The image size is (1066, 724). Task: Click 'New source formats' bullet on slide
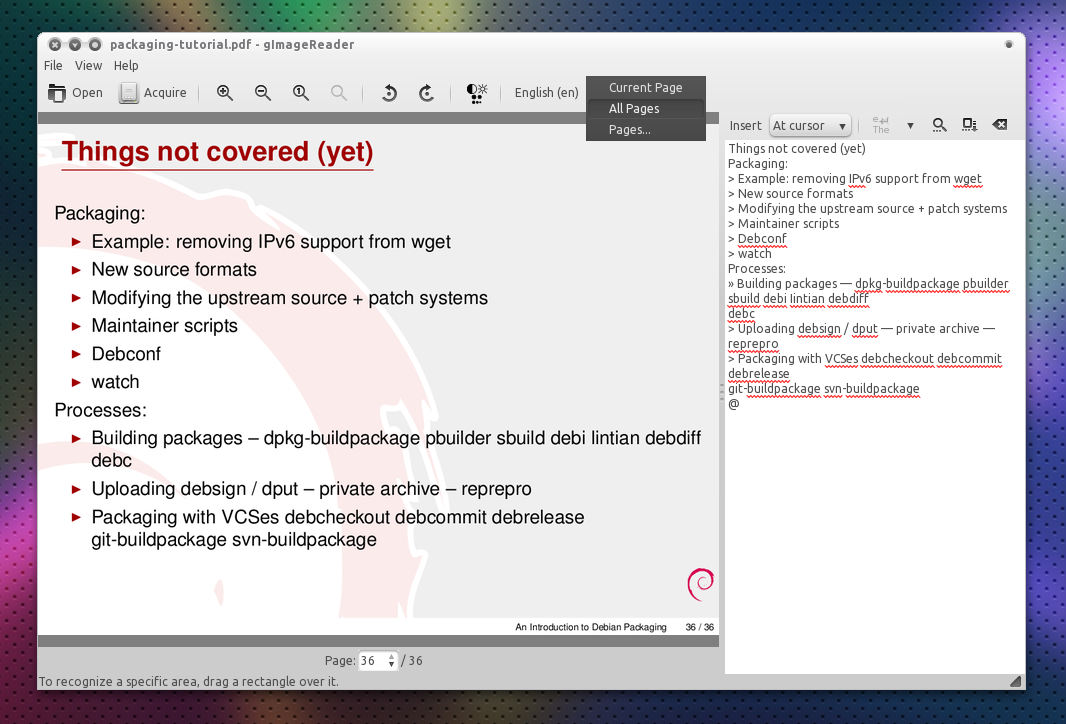(x=174, y=270)
